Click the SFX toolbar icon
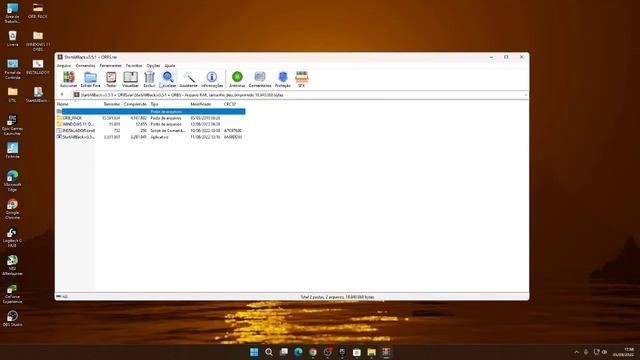Image resolution: width=640 pixels, height=360 pixels. pyautogui.click(x=302, y=79)
